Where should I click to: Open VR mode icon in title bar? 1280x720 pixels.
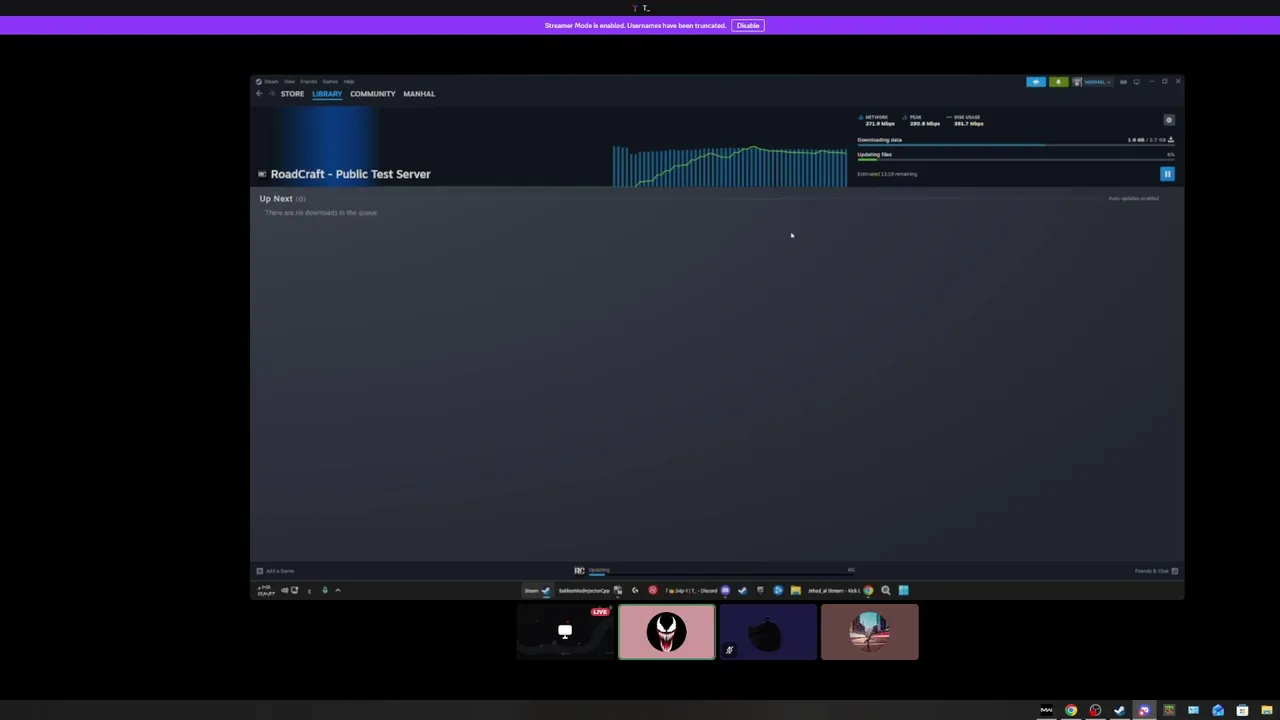(1123, 82)
